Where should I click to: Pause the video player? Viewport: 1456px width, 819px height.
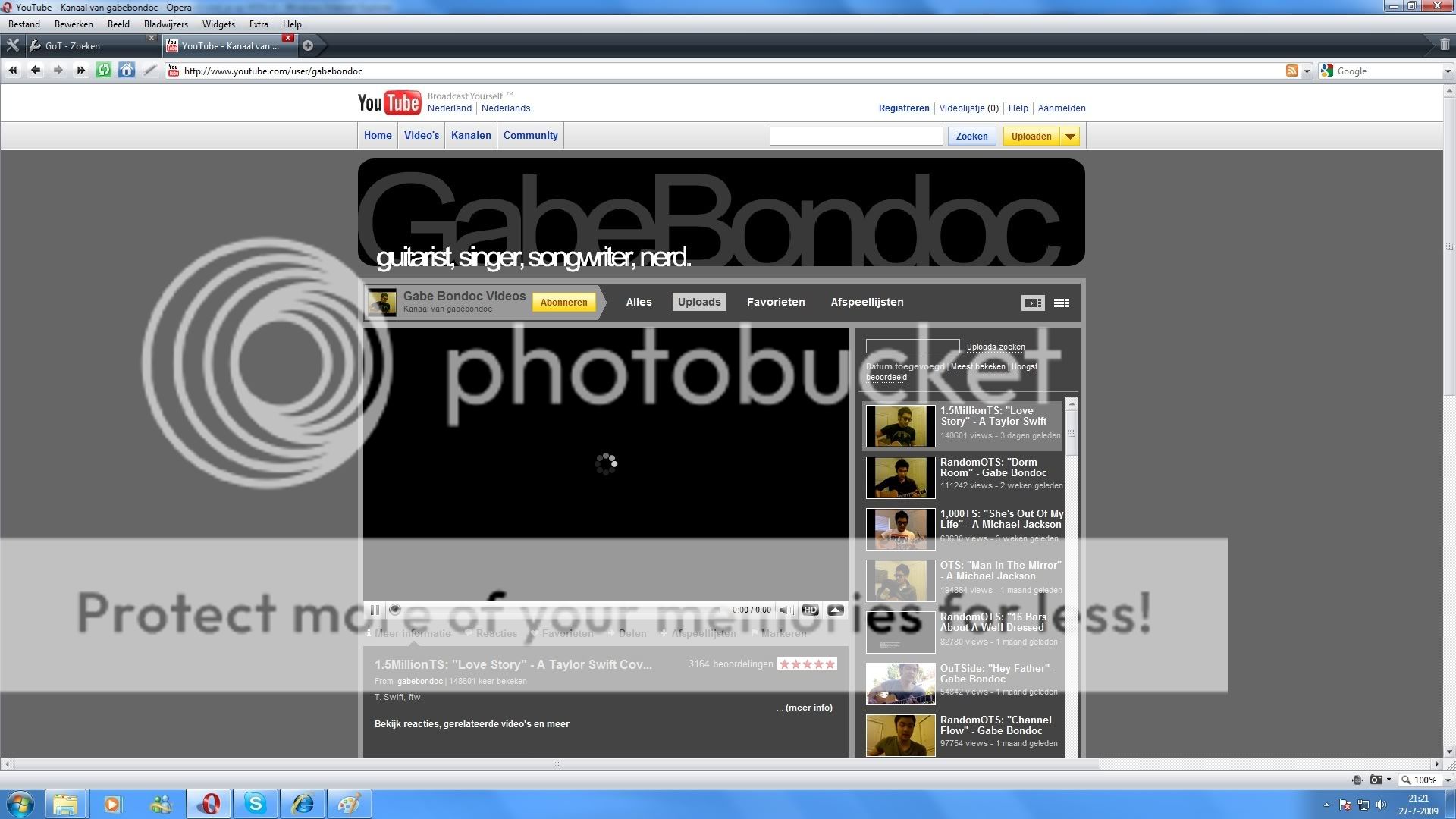pyautogui.click(x=375, y=610)
